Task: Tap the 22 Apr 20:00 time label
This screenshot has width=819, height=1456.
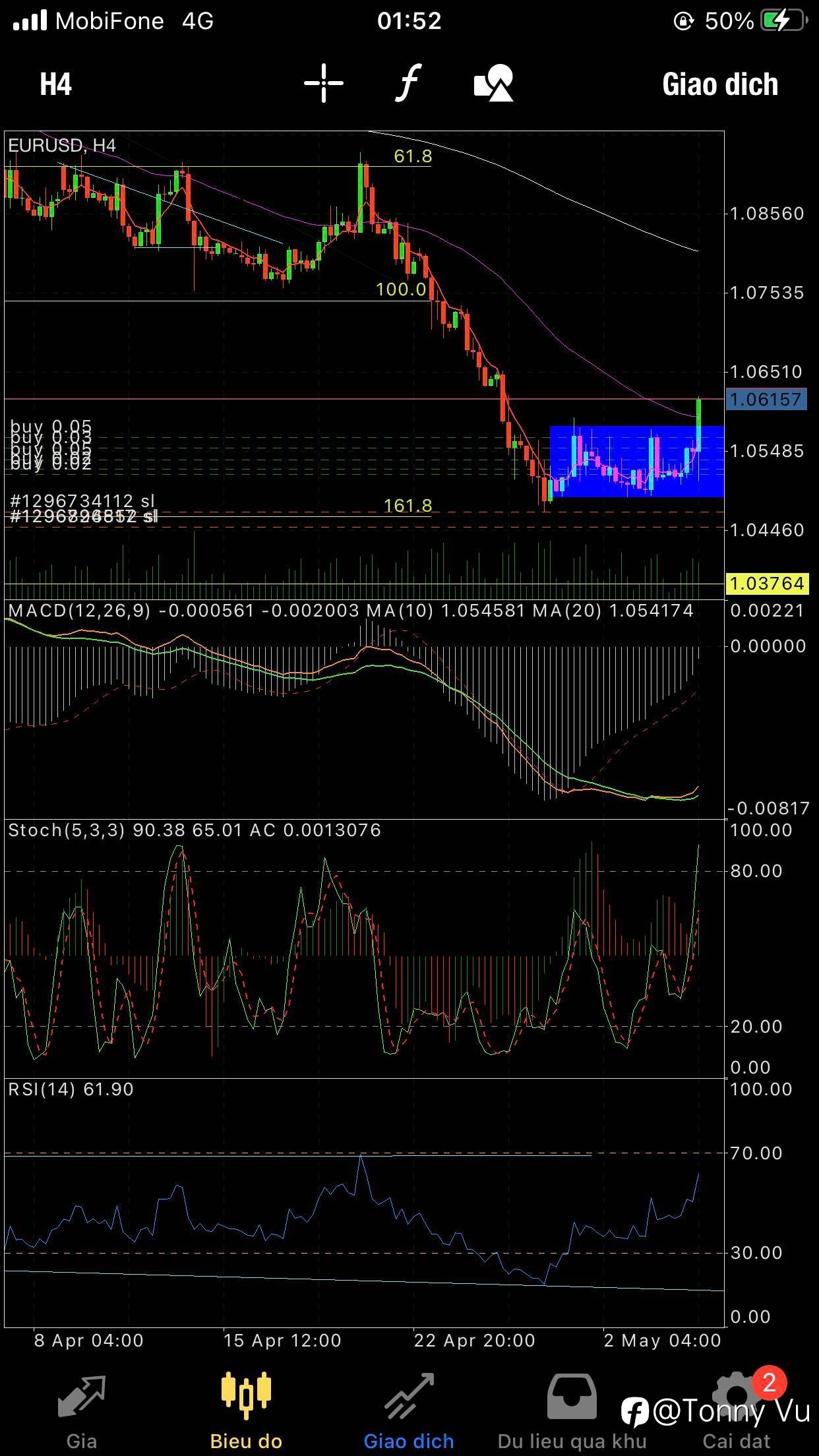Action: [474, 1341]
